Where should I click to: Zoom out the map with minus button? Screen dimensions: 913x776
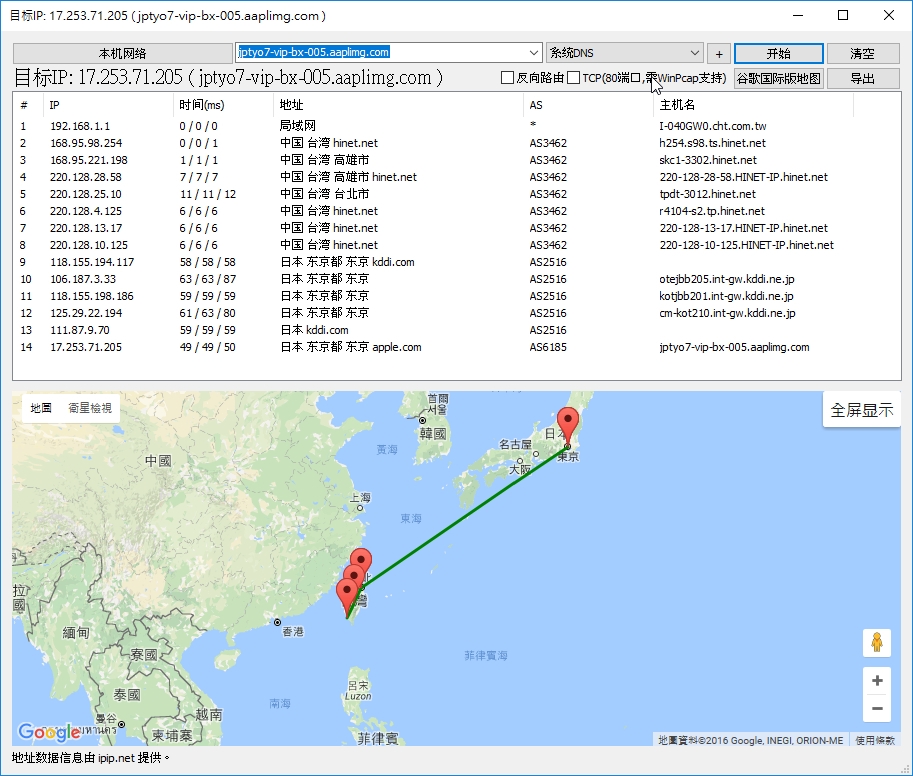pyautogui.click(x=877, y=708)
